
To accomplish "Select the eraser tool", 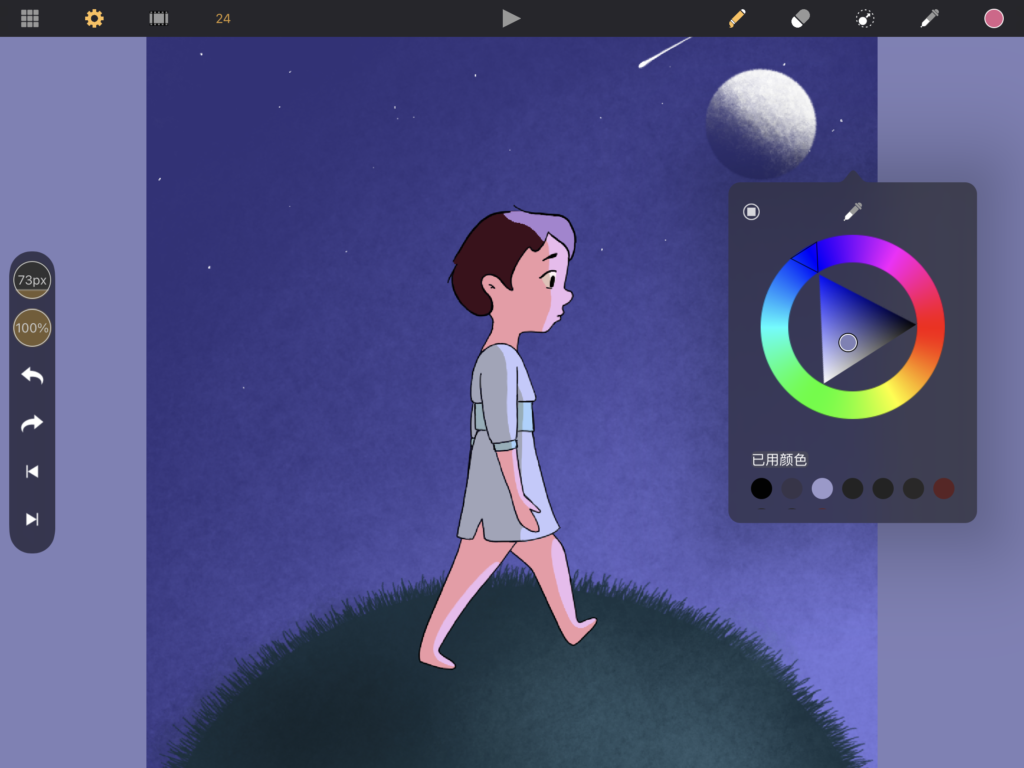I will 801,18.
